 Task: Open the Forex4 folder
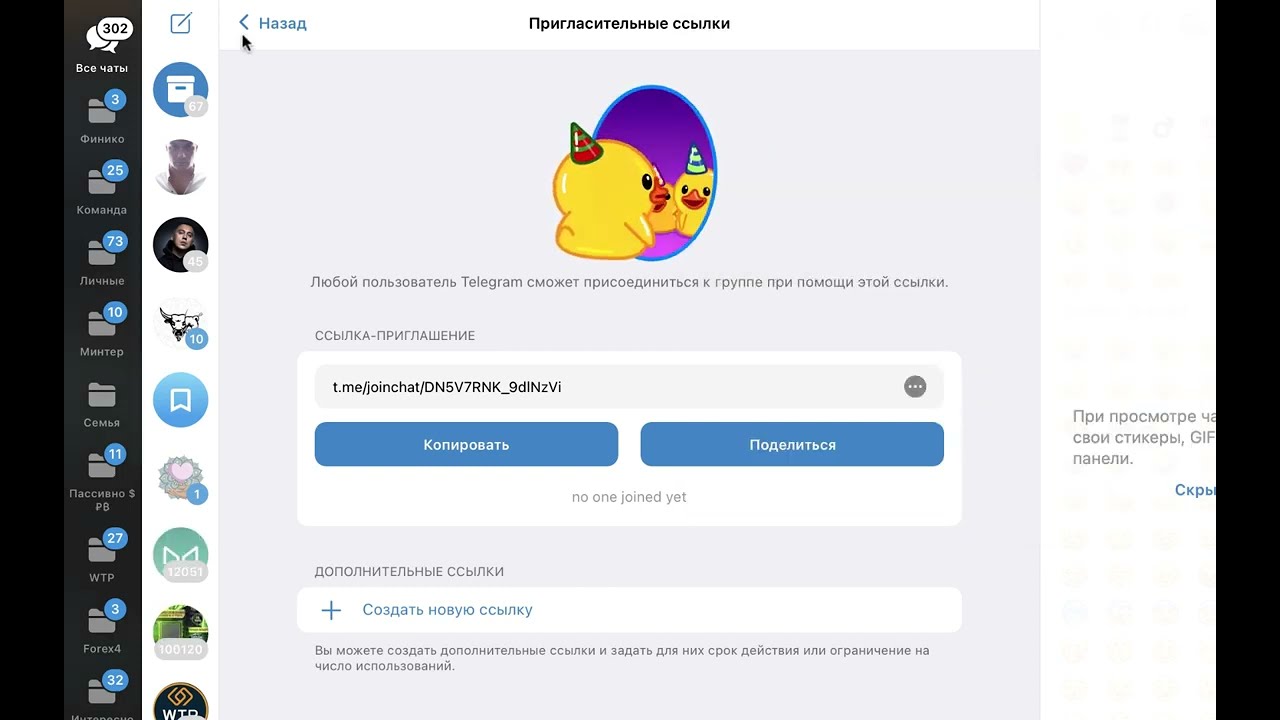(102, 628)
